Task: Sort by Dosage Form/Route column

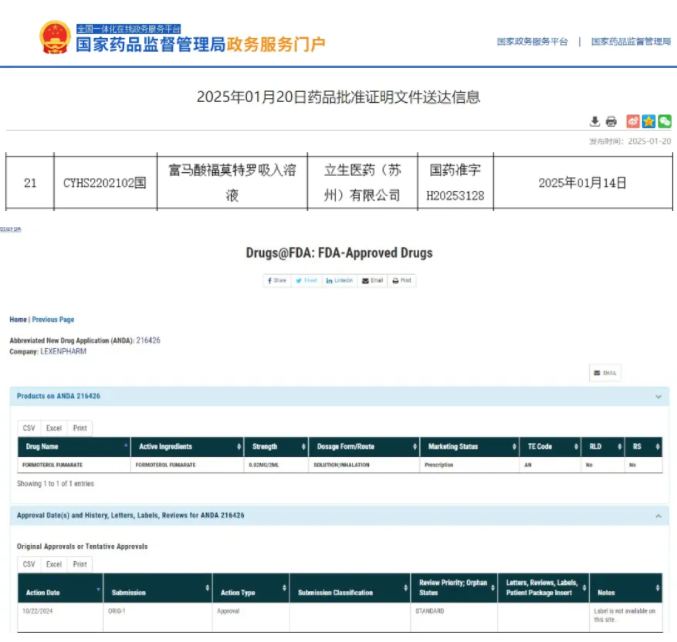Action: click(364, 447)
